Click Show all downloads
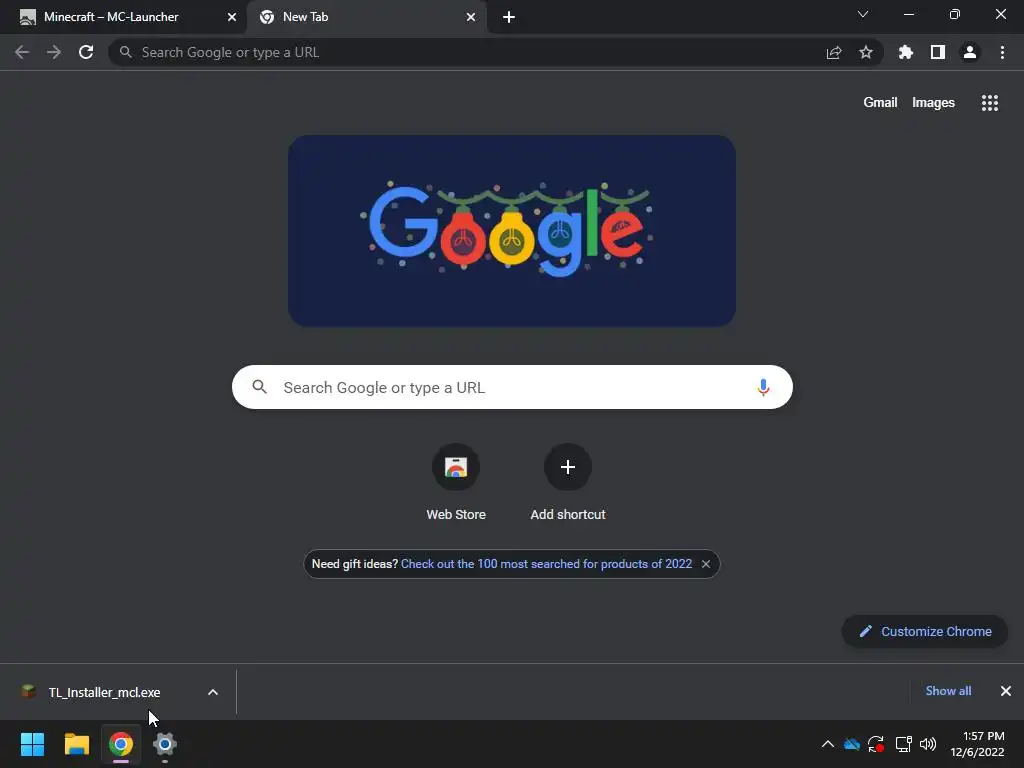1024x768 pixels. tap(948, 691)
